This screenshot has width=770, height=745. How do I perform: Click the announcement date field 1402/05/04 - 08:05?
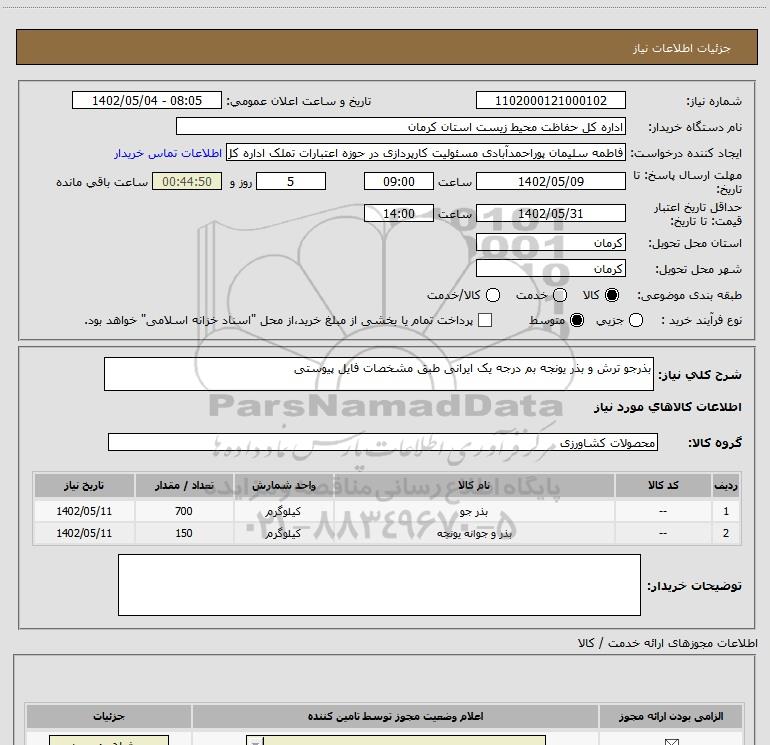(x=147, y=100)
